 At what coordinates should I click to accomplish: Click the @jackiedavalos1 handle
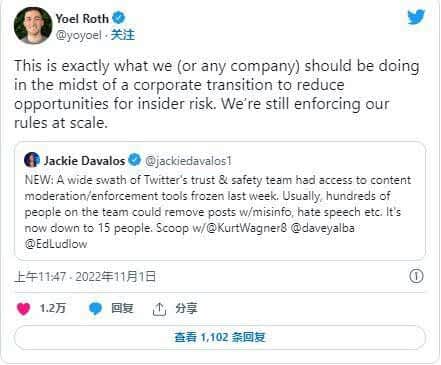(188, 161)
